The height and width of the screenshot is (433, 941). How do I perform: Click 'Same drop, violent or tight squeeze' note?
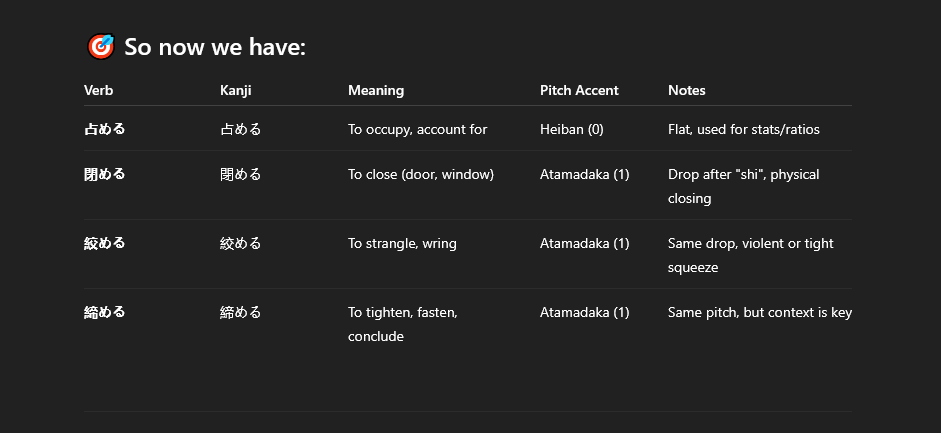751,255
